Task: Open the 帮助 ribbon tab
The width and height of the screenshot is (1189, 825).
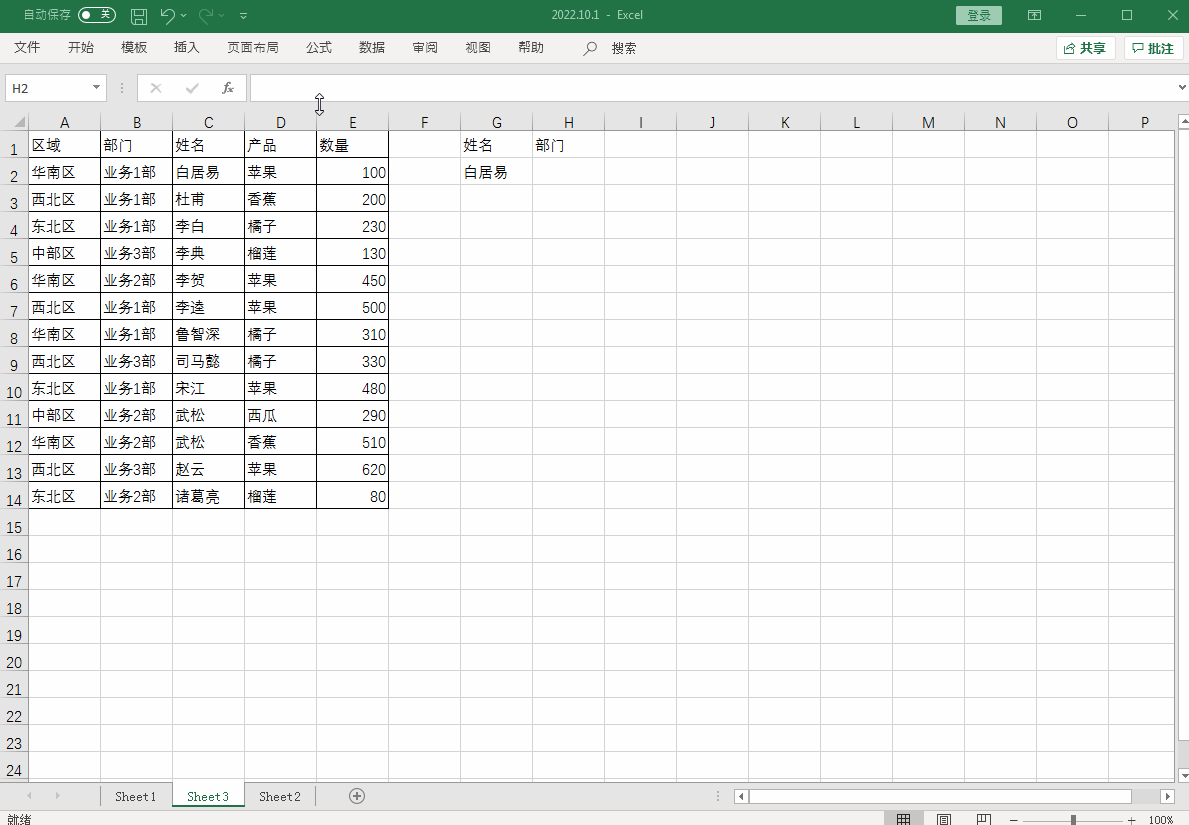Action: click(x=531, y=48)
